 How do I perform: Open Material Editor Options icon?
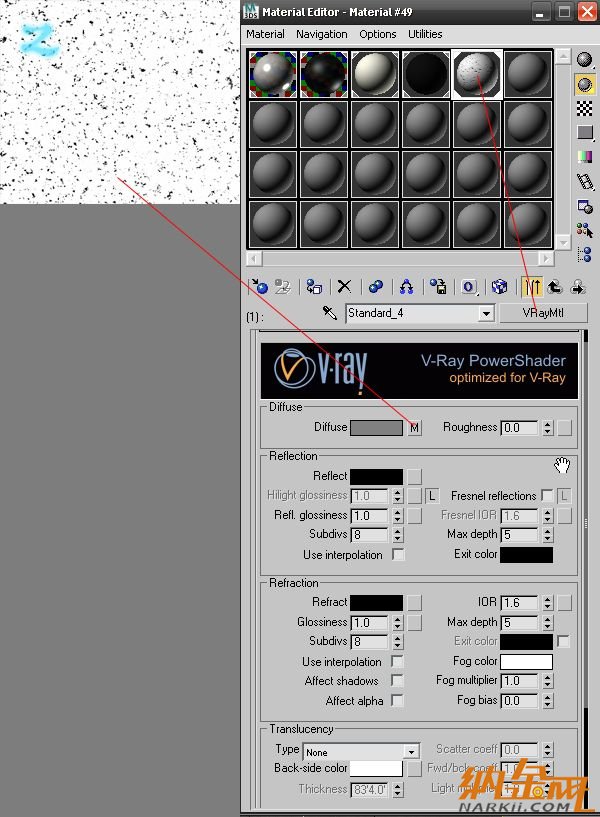(x=585, y=207)
